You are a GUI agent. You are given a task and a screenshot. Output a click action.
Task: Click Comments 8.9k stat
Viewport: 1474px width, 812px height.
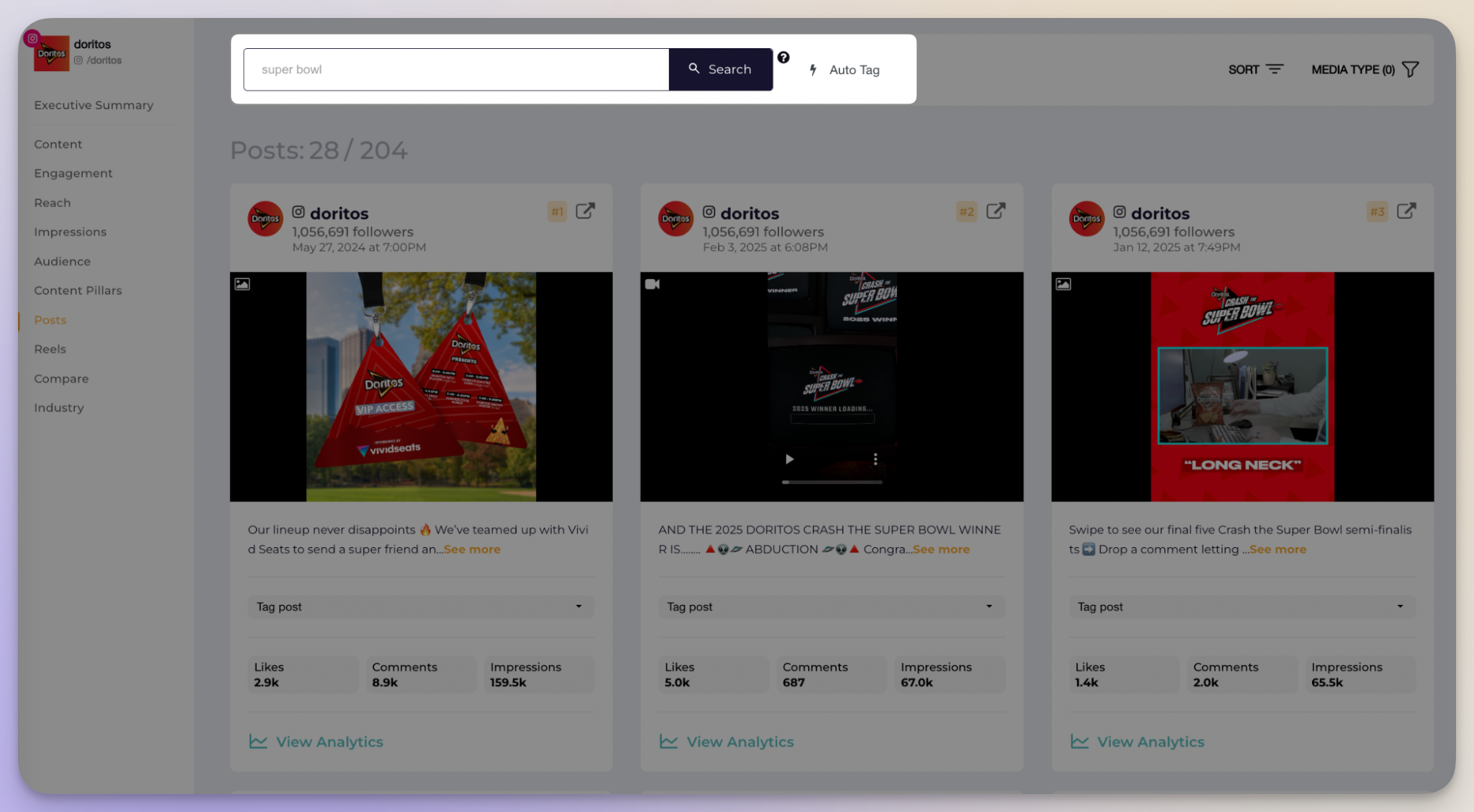point(421,675)
